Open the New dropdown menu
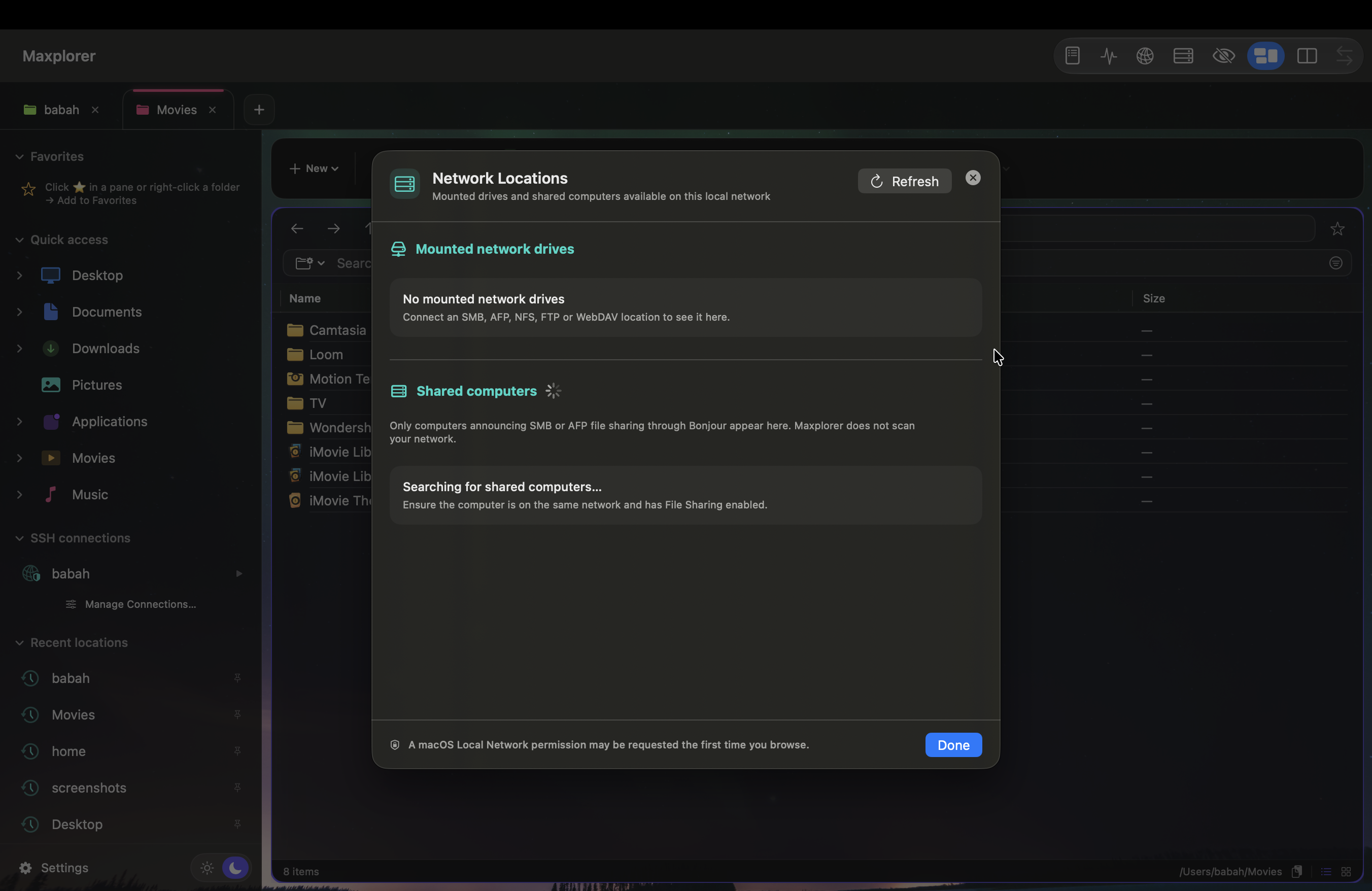Viewport: 1372px width, 891px height. pyautogui.click(x=314, y=168)
